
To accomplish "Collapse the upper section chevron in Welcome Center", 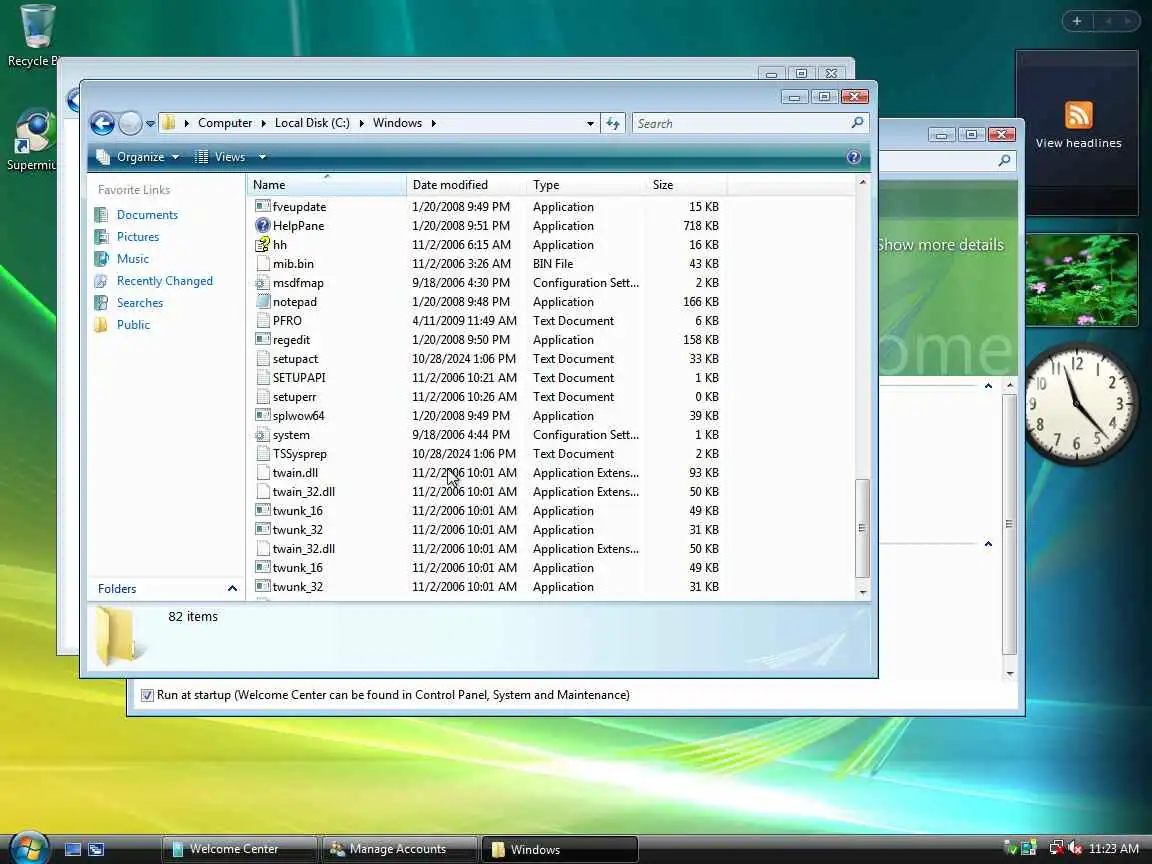I will tap(988, 386).
